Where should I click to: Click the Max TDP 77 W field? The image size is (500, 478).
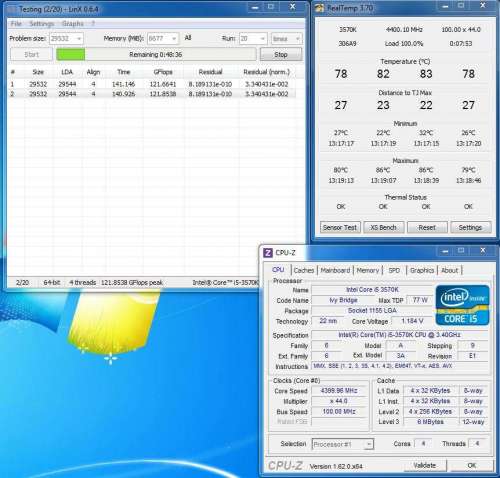coord(420,300)
